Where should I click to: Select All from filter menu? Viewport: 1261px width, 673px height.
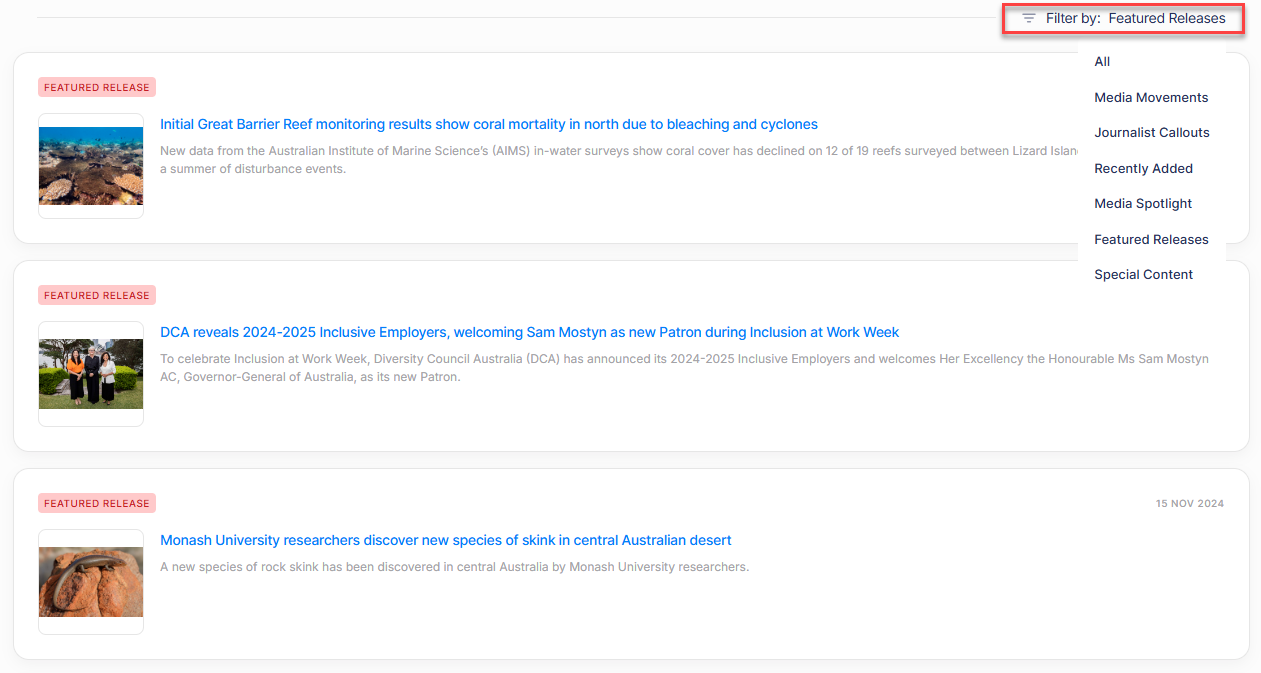click(1102, 62)
